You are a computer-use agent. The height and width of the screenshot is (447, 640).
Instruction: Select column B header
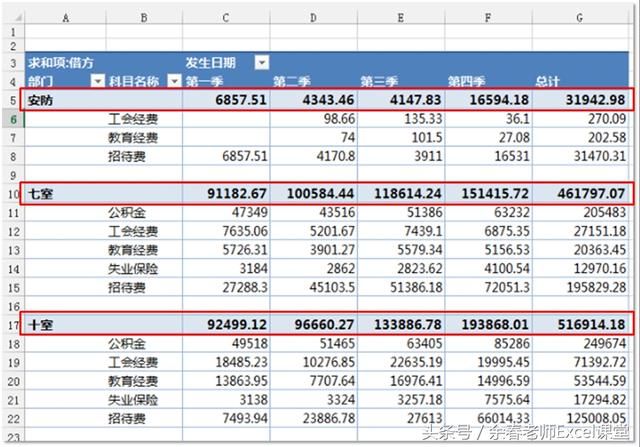[144, 18]
